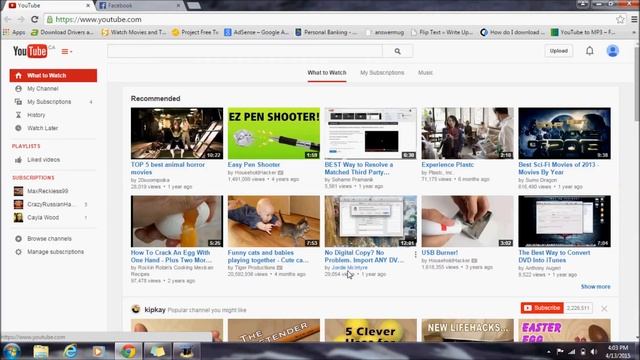Open Internet Explorer from taskbar
This screenshot has height=360, width=640.
point(70,351)
